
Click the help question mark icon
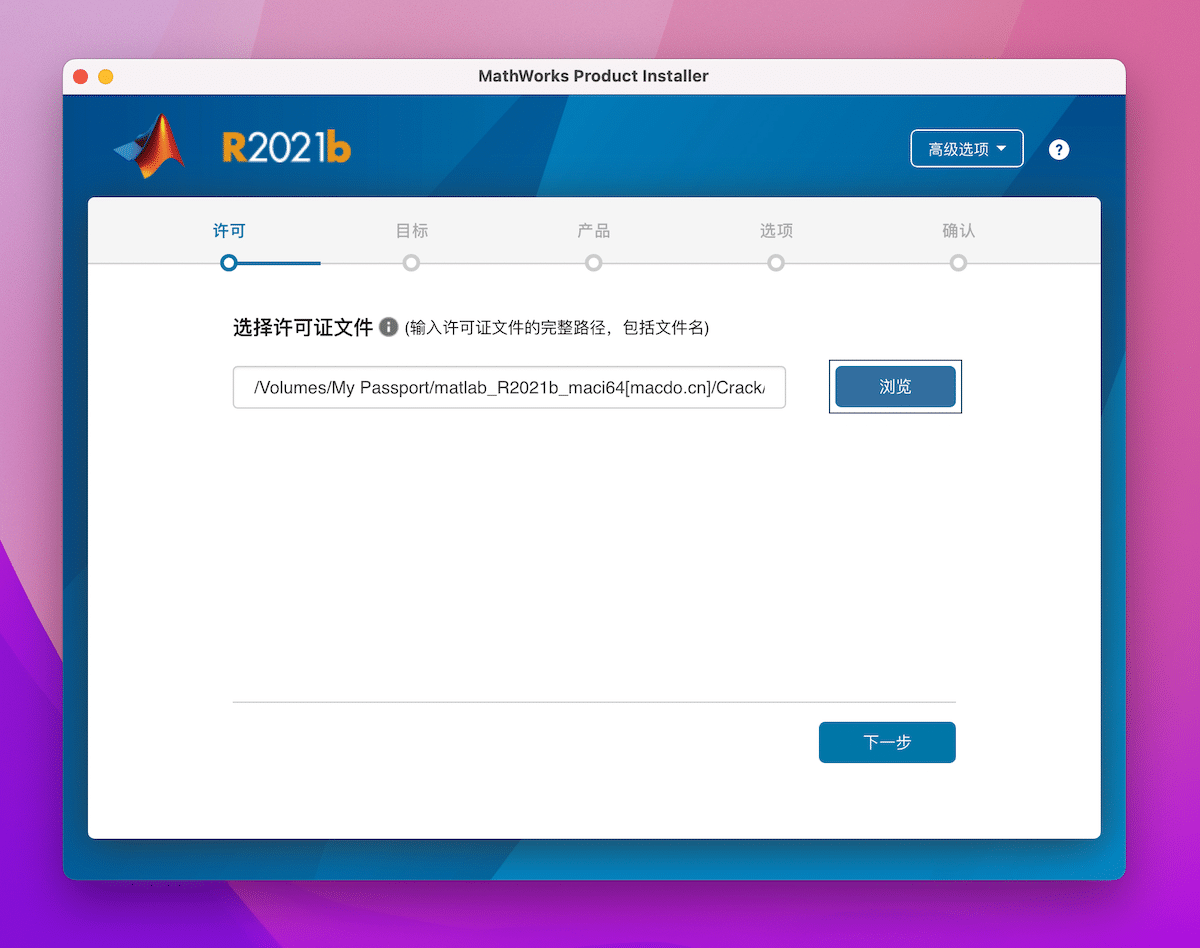point(1059,150)
